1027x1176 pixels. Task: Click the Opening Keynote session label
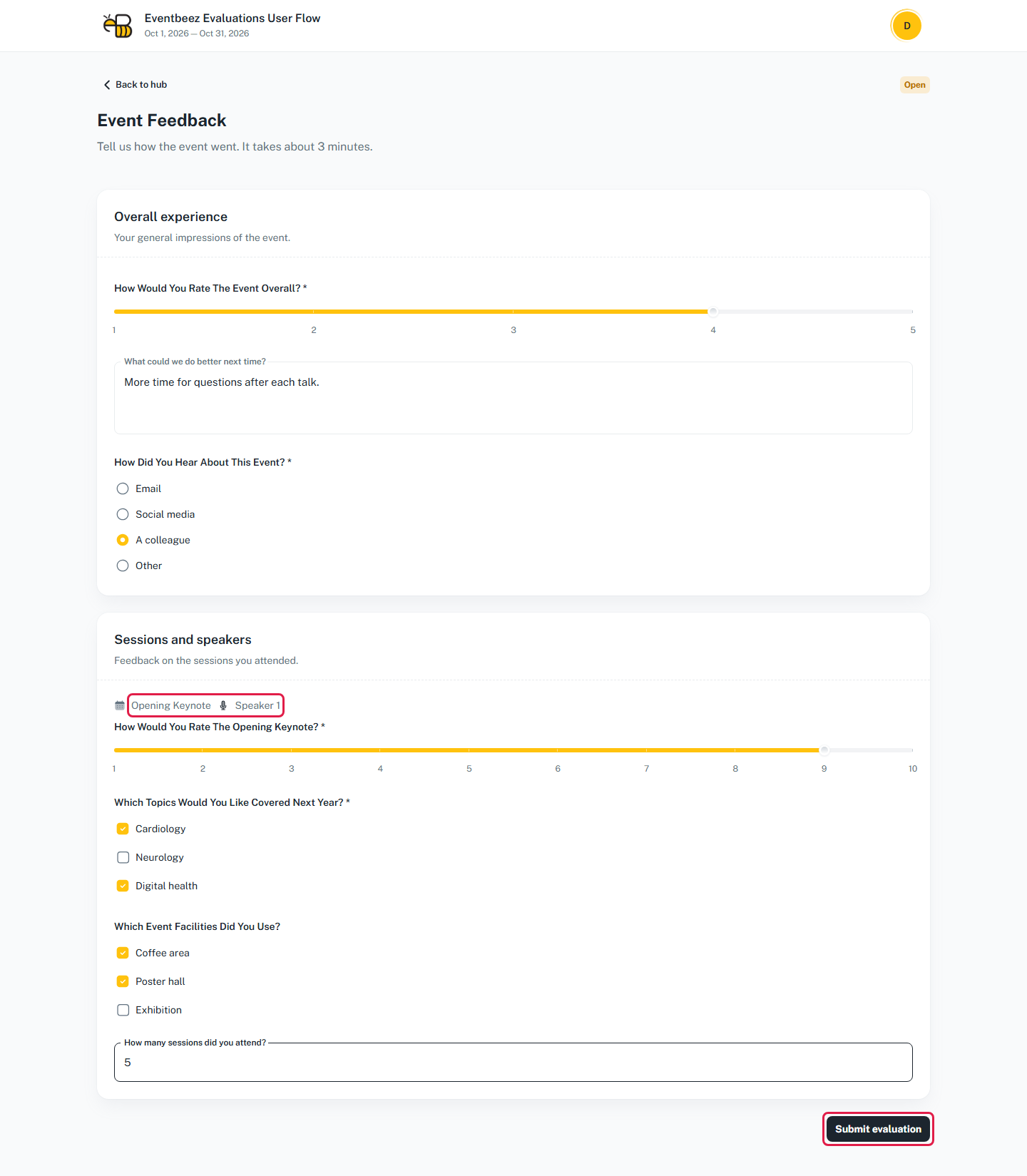tap(171, 705)
